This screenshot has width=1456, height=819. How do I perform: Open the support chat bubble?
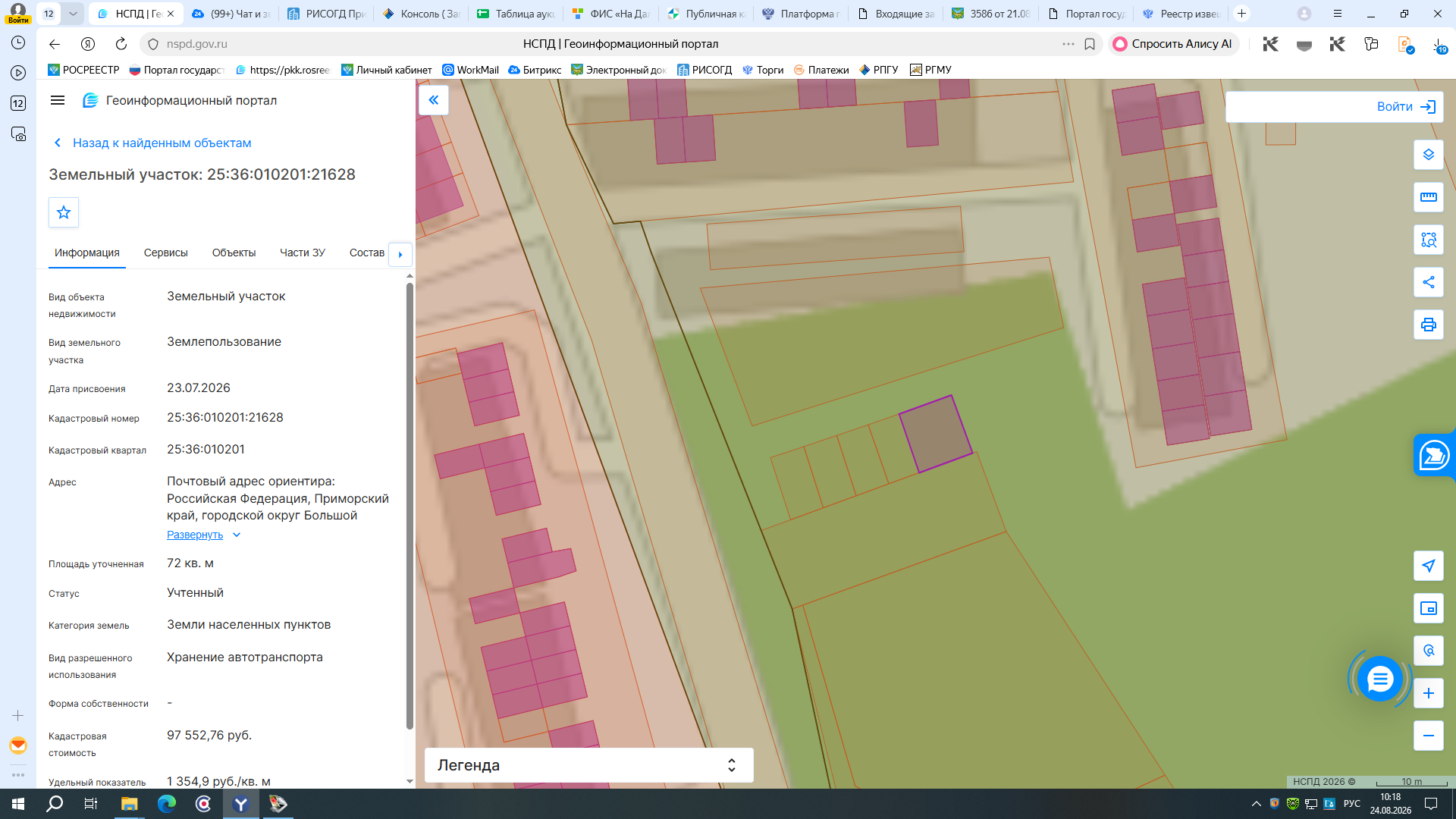[x=1380, y=679]
